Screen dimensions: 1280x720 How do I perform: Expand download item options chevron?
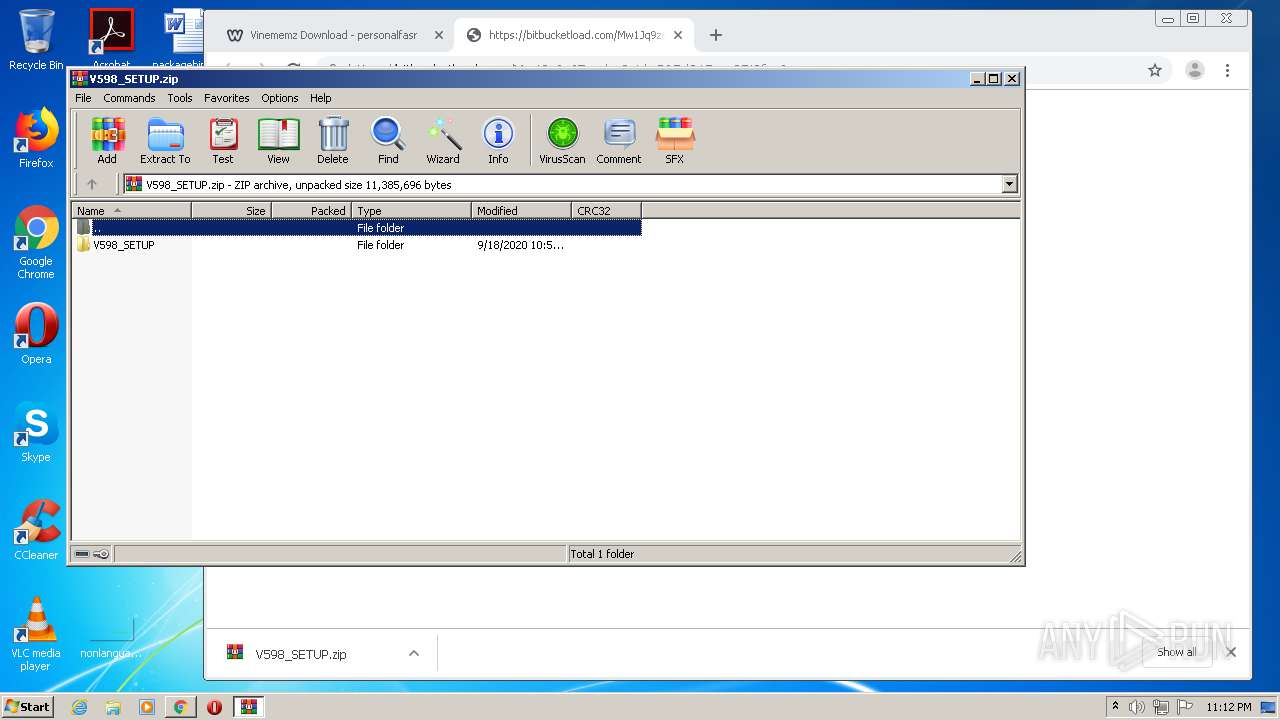(413, 653)
